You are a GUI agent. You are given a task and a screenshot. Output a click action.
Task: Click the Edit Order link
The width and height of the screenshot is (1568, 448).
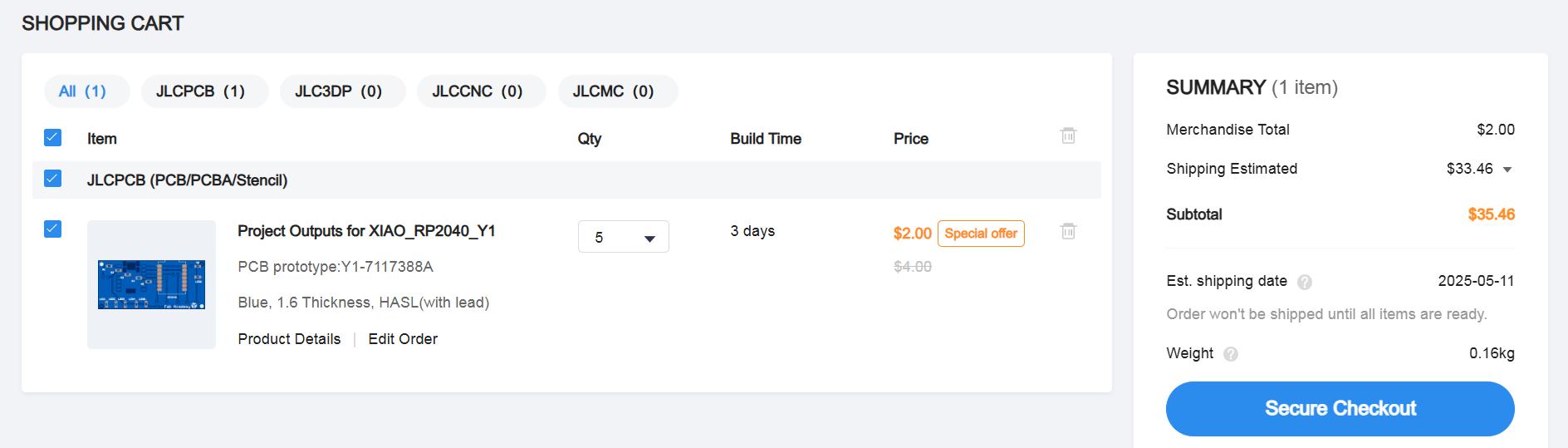(403, 339)
